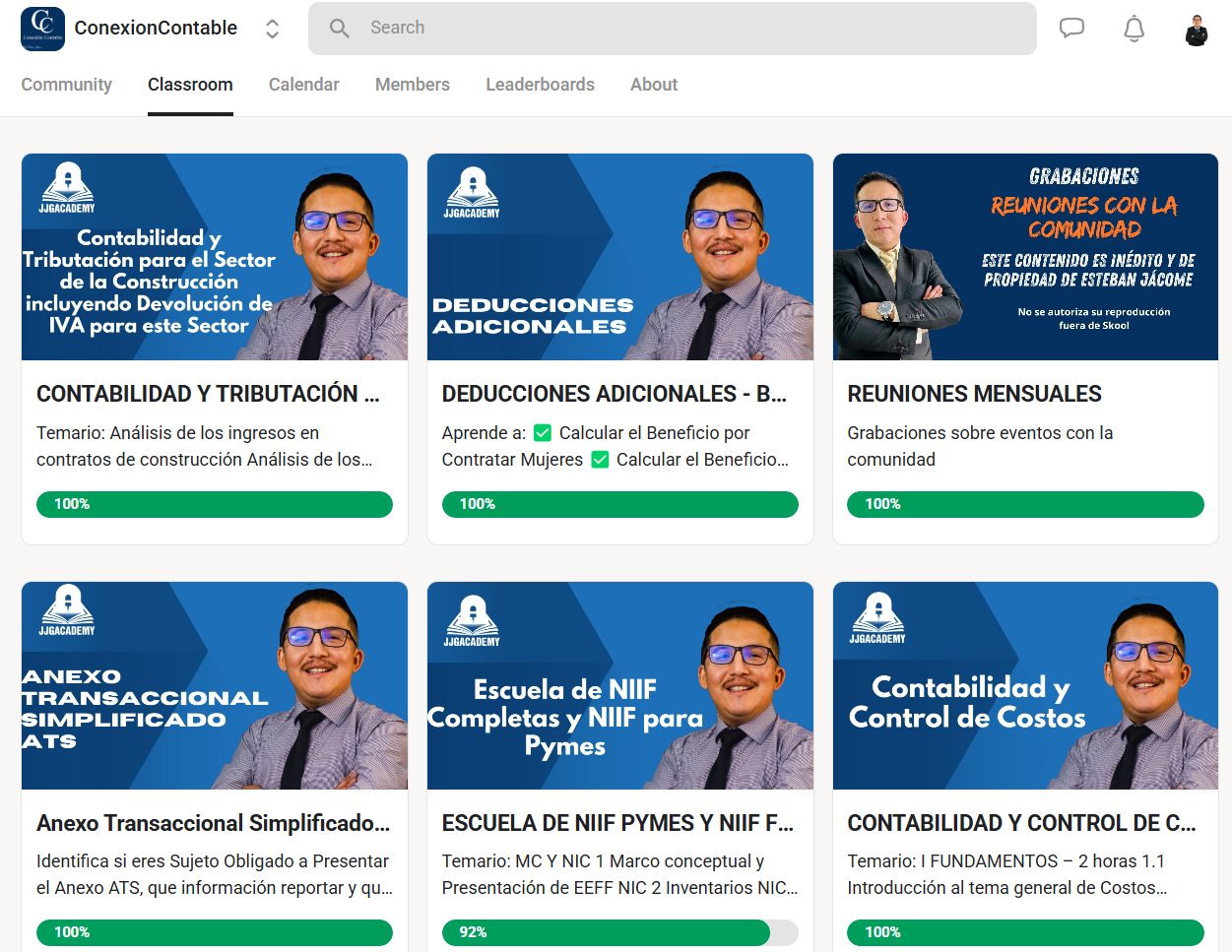The height and width of the screenshot is (952, 1232).
Task: Switch to the Community tab
Action: point(67,85)
